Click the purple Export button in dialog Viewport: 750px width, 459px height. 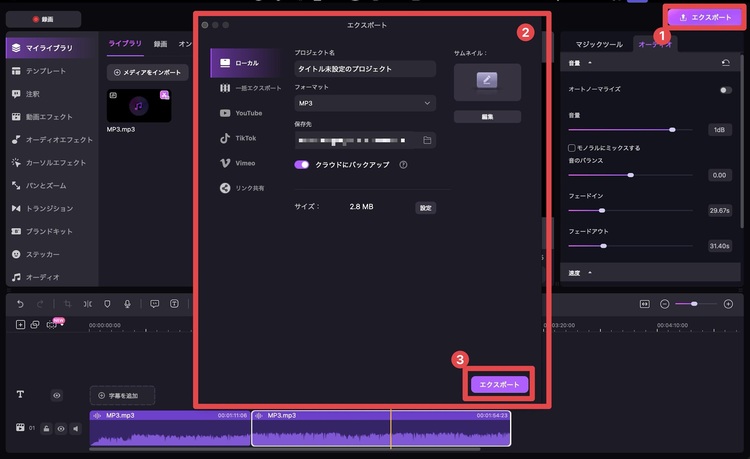(499, 384)
